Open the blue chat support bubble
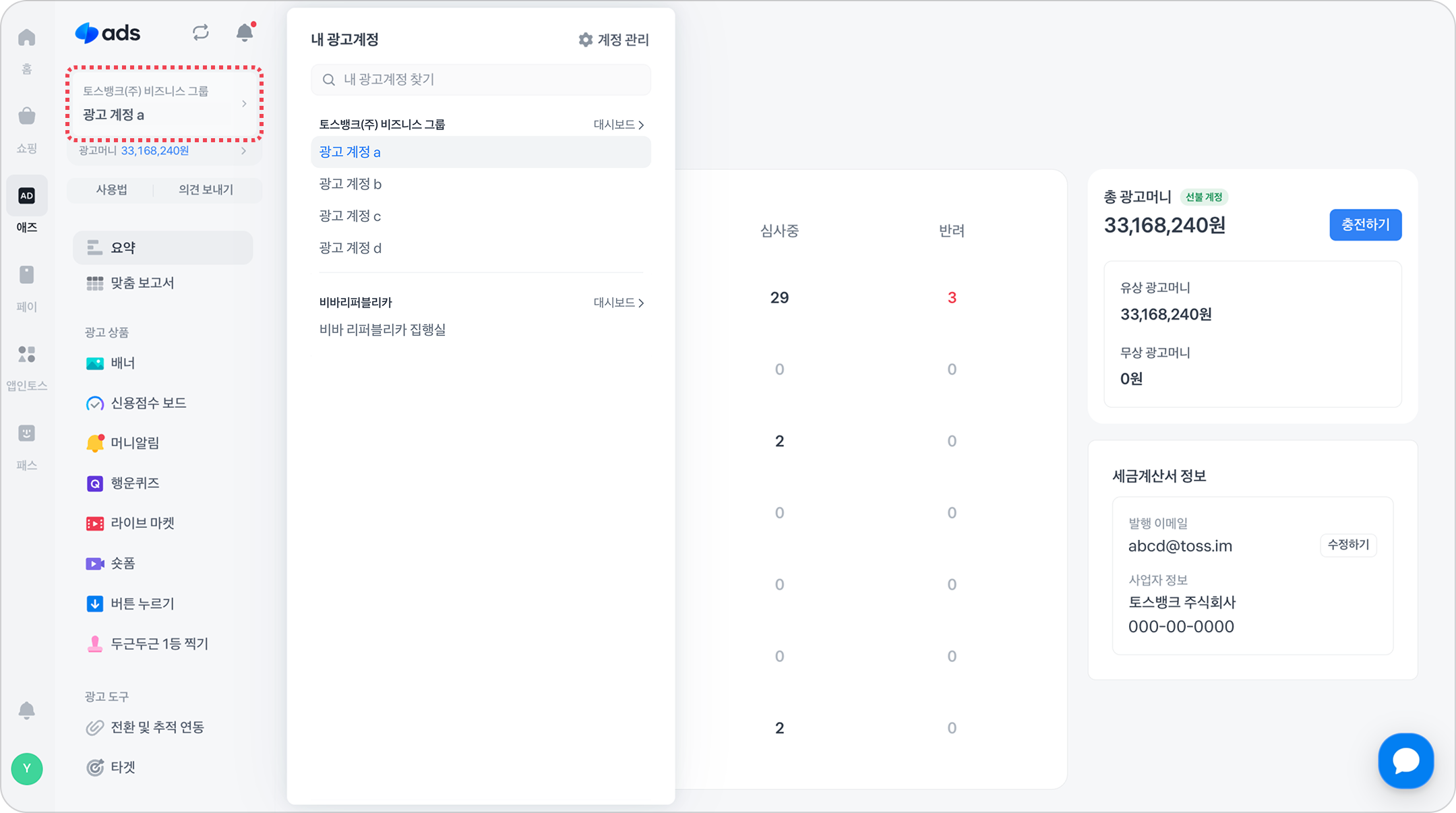Screen dimensions: 1456x813 point(1405,760)
